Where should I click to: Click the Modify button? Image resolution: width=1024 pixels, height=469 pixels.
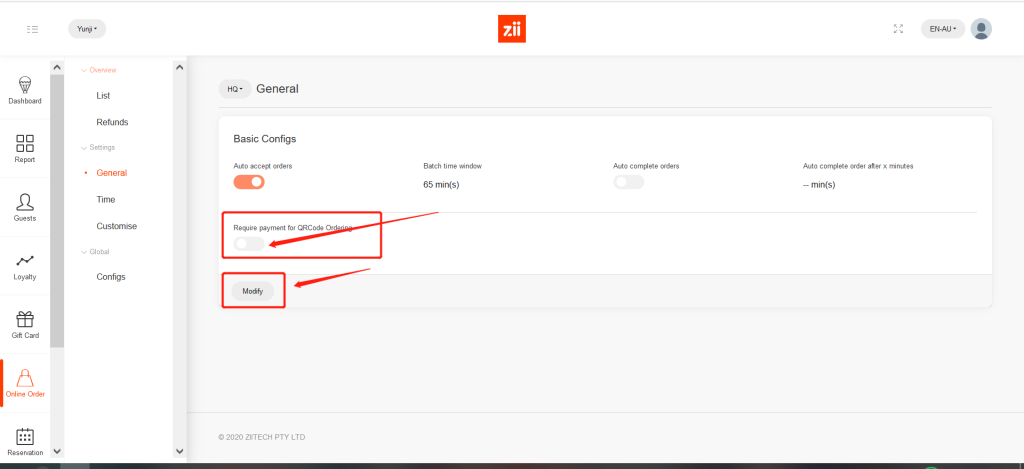tap(252, 291)
